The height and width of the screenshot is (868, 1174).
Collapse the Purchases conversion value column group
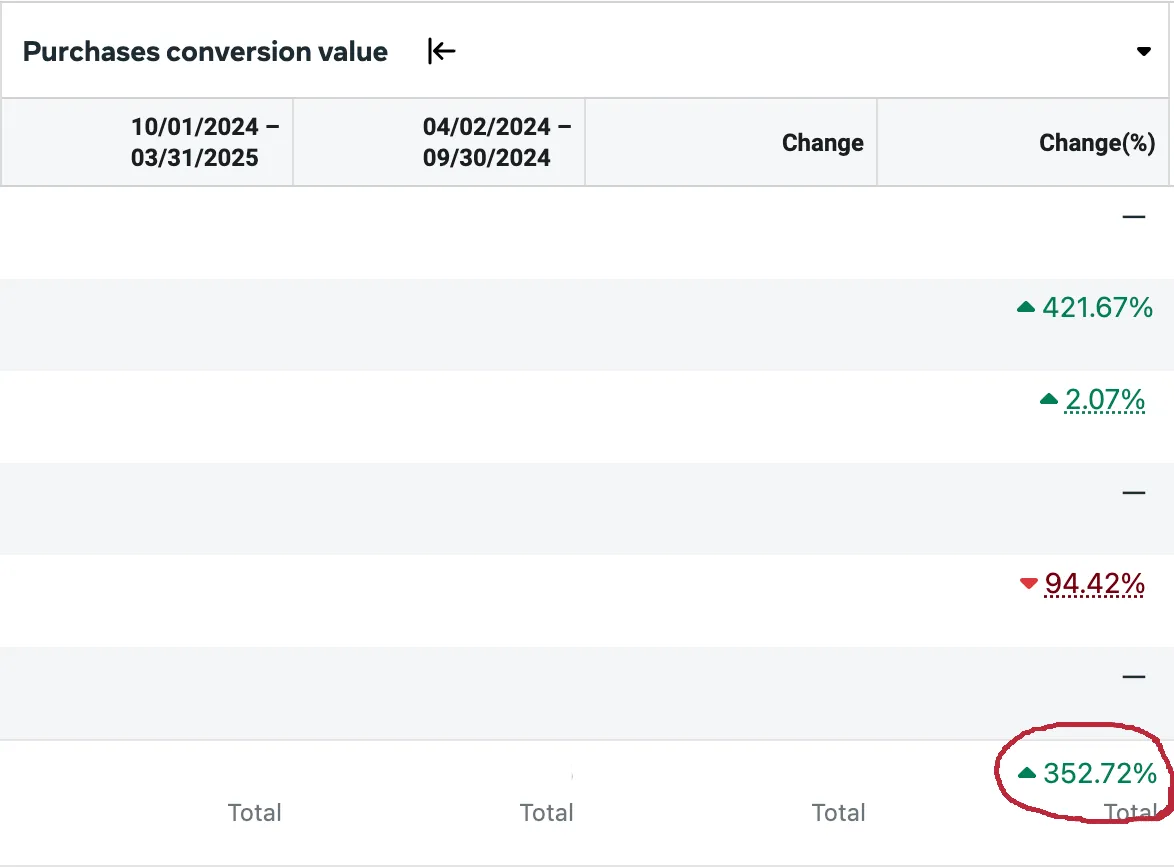click(441, 51)
